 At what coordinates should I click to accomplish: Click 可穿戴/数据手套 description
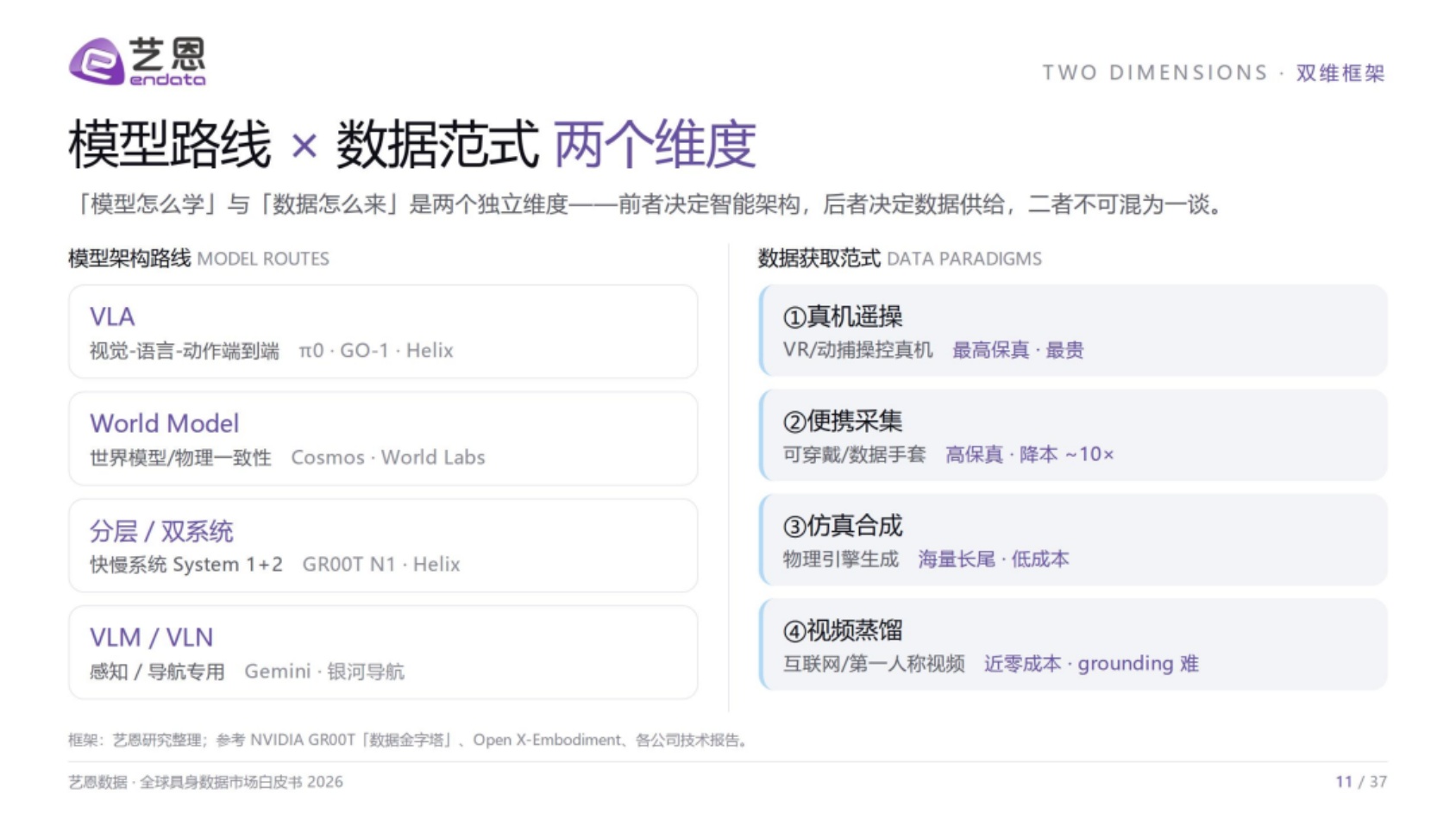pyautogui.click(x=854, y=454)
